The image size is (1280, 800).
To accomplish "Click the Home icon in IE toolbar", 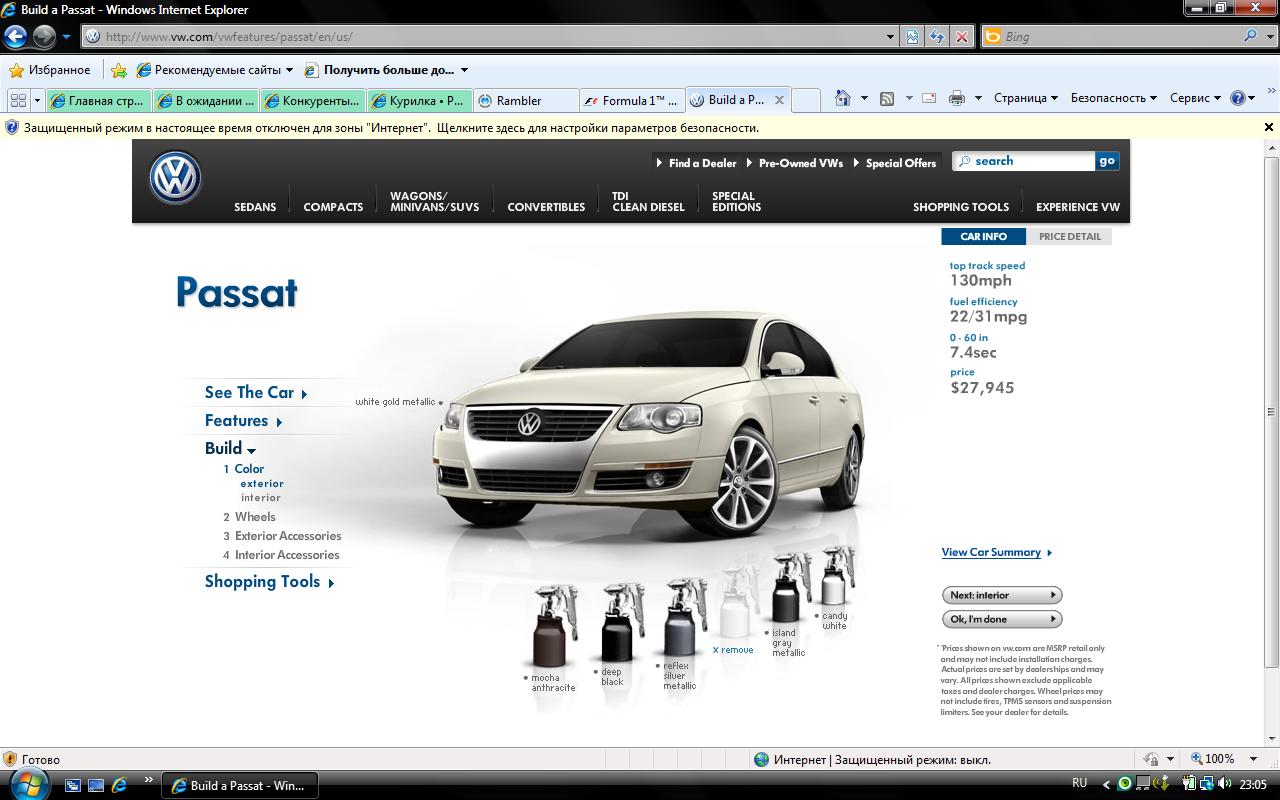I will (843, 98).
